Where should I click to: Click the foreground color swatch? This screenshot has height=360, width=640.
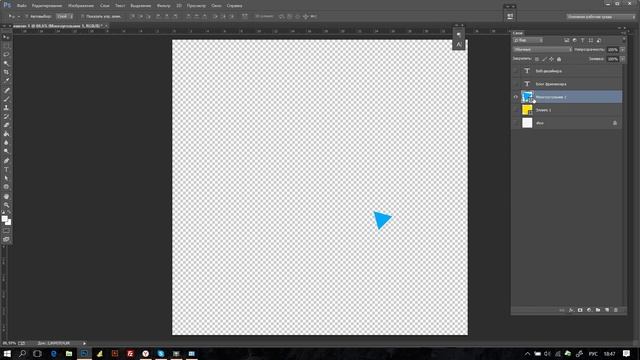(x=4, y=219)
